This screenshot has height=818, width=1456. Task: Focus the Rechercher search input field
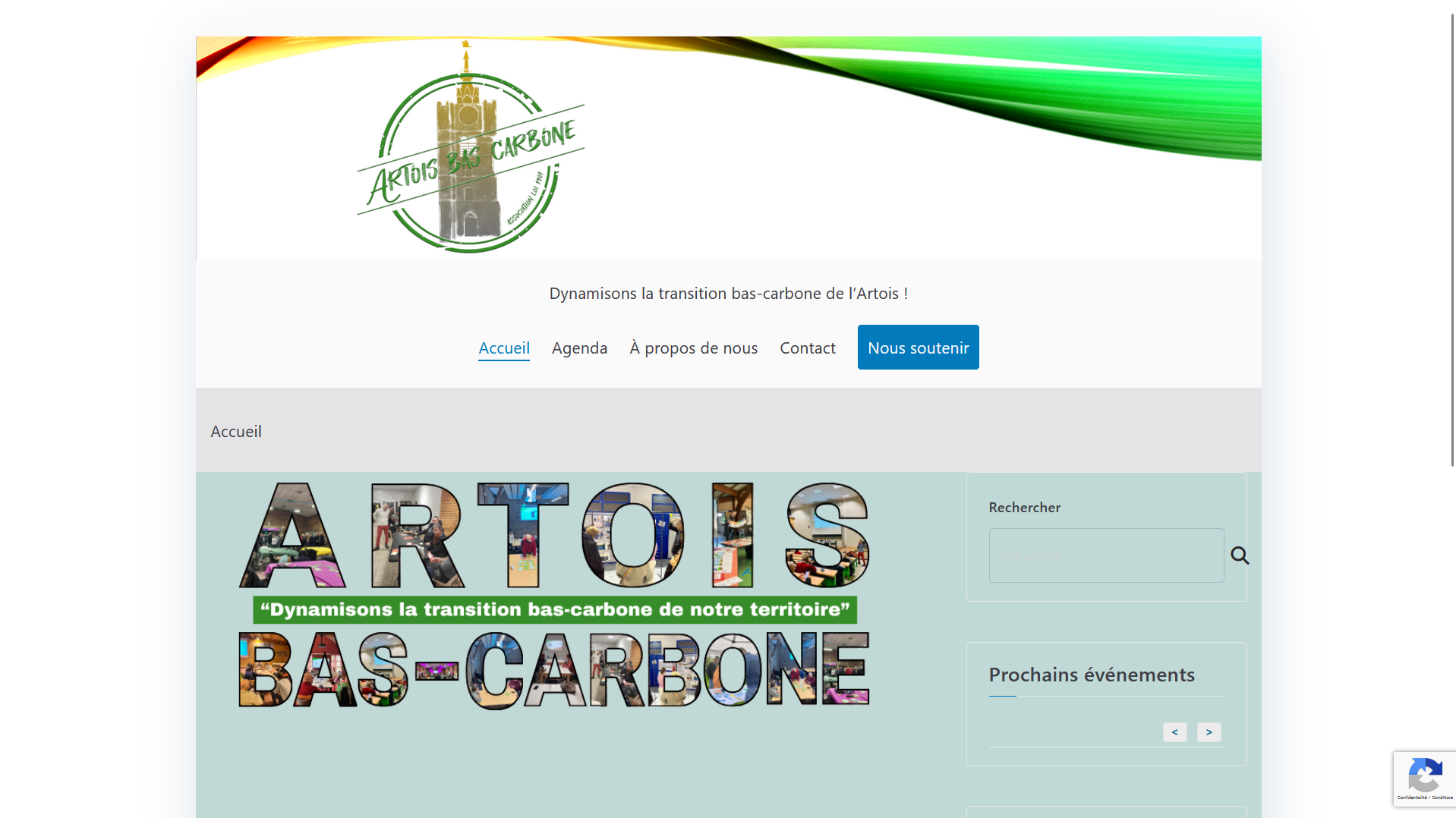pyautogui.click(x=1105, y=555)
